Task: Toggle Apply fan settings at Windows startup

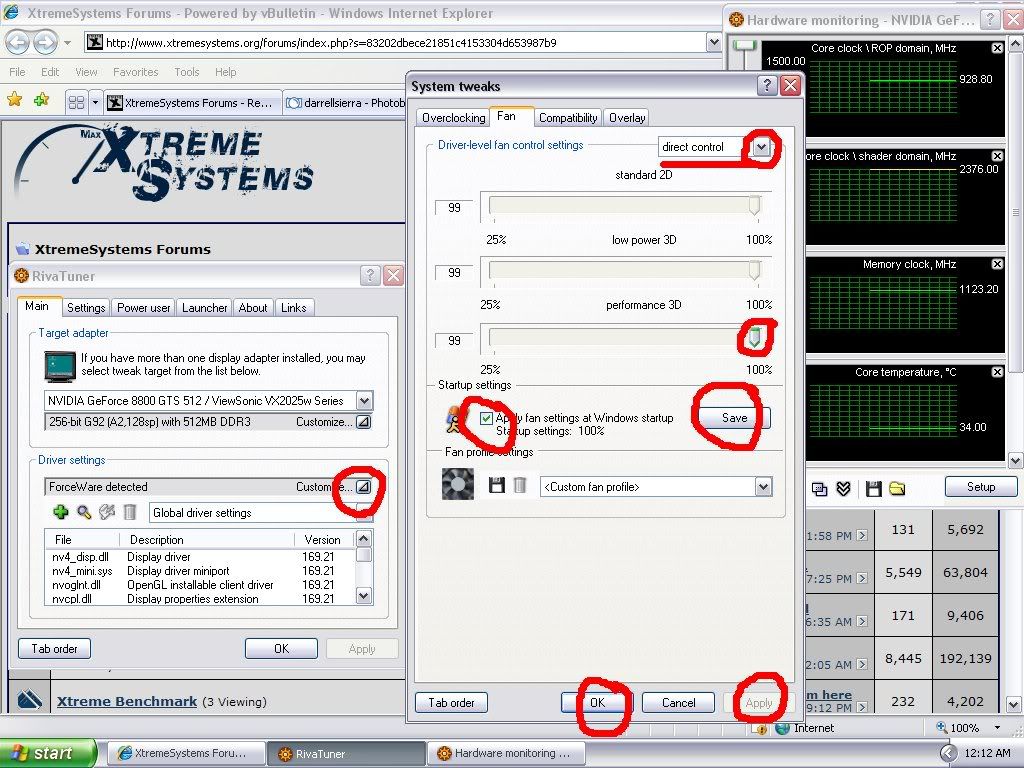Action: coord(487,418)
